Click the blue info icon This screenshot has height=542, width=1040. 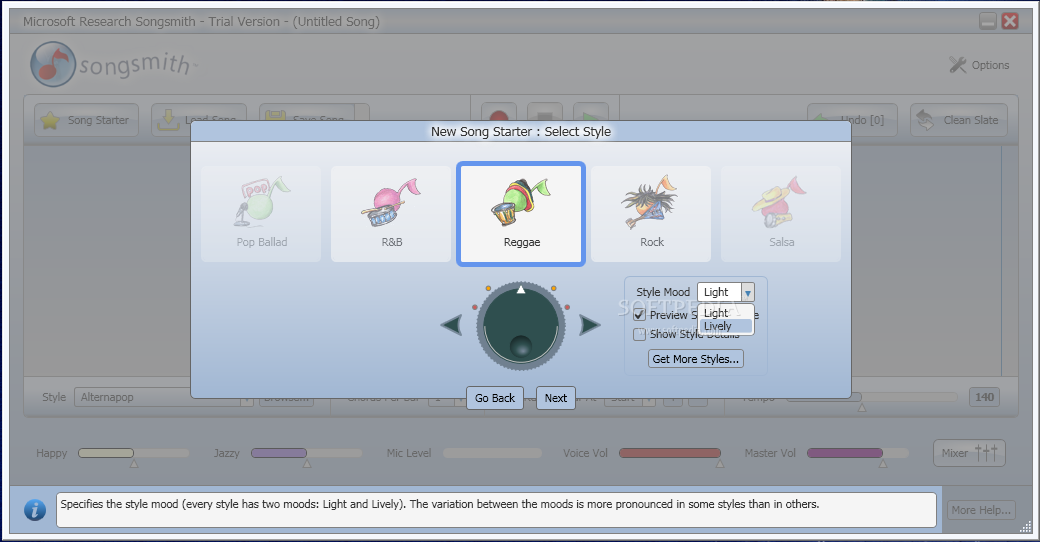click(34, 509)
